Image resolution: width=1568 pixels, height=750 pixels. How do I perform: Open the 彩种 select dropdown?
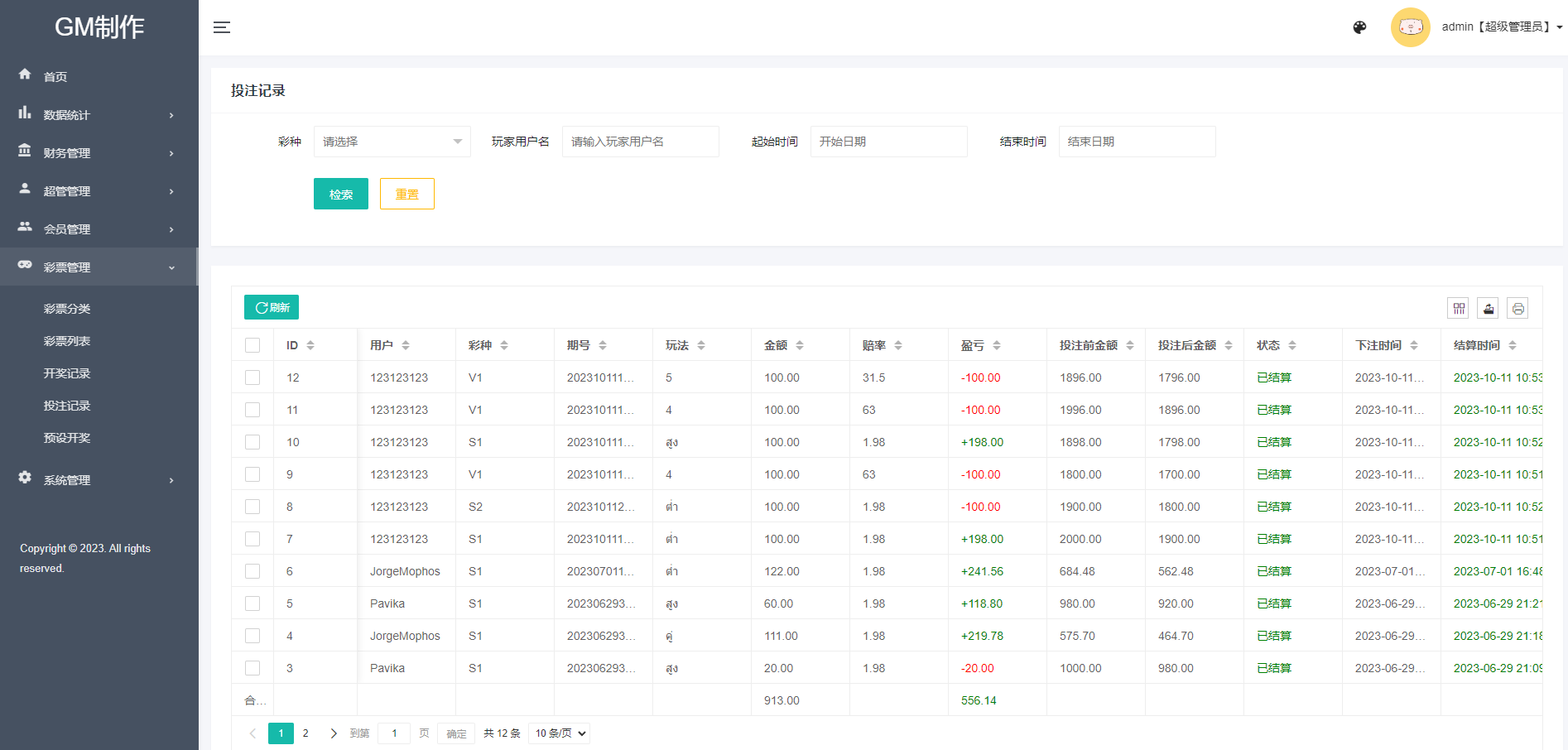pyautogui.click(x=392, y=142)
